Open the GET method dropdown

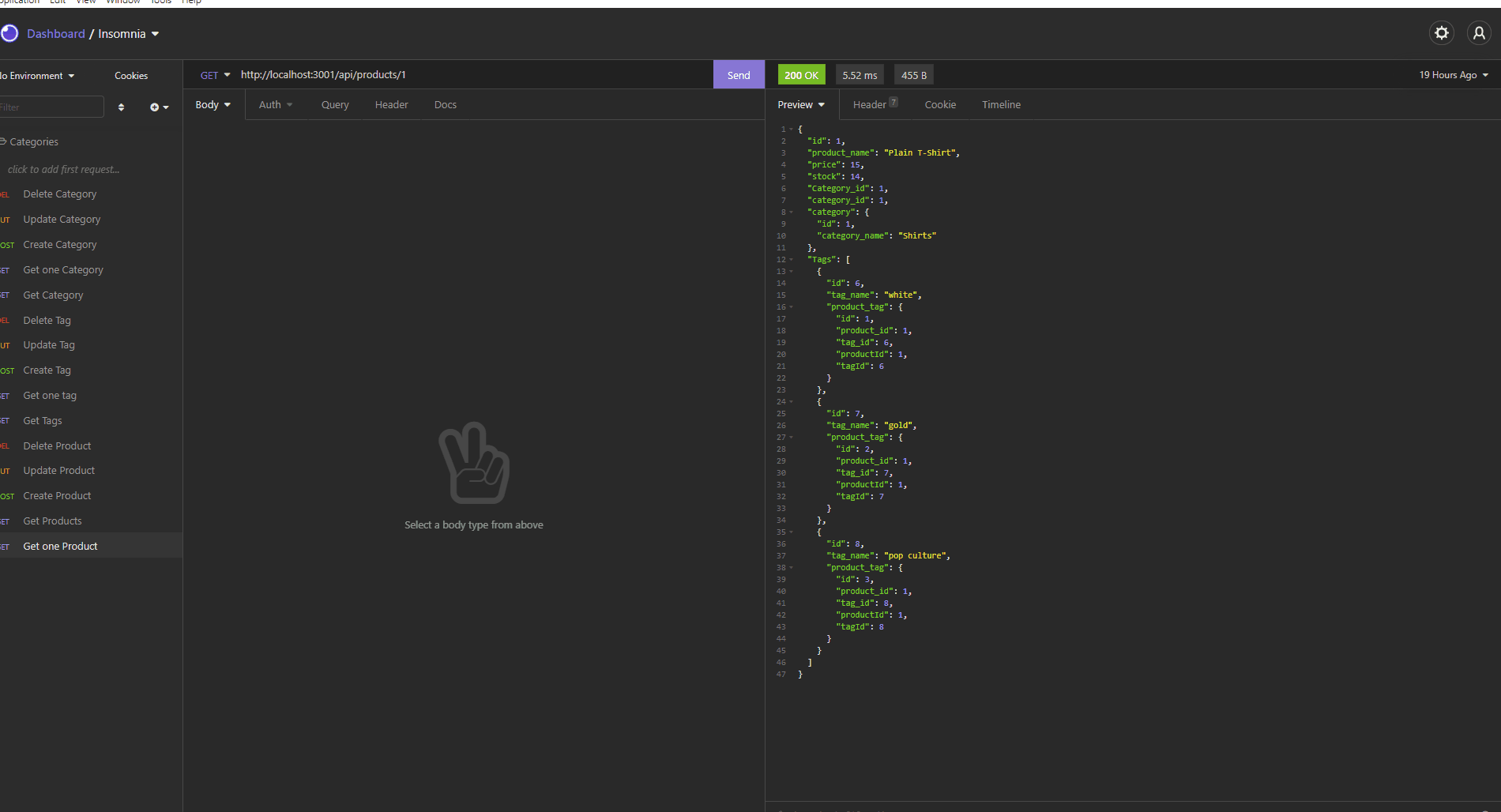(213, 74)
